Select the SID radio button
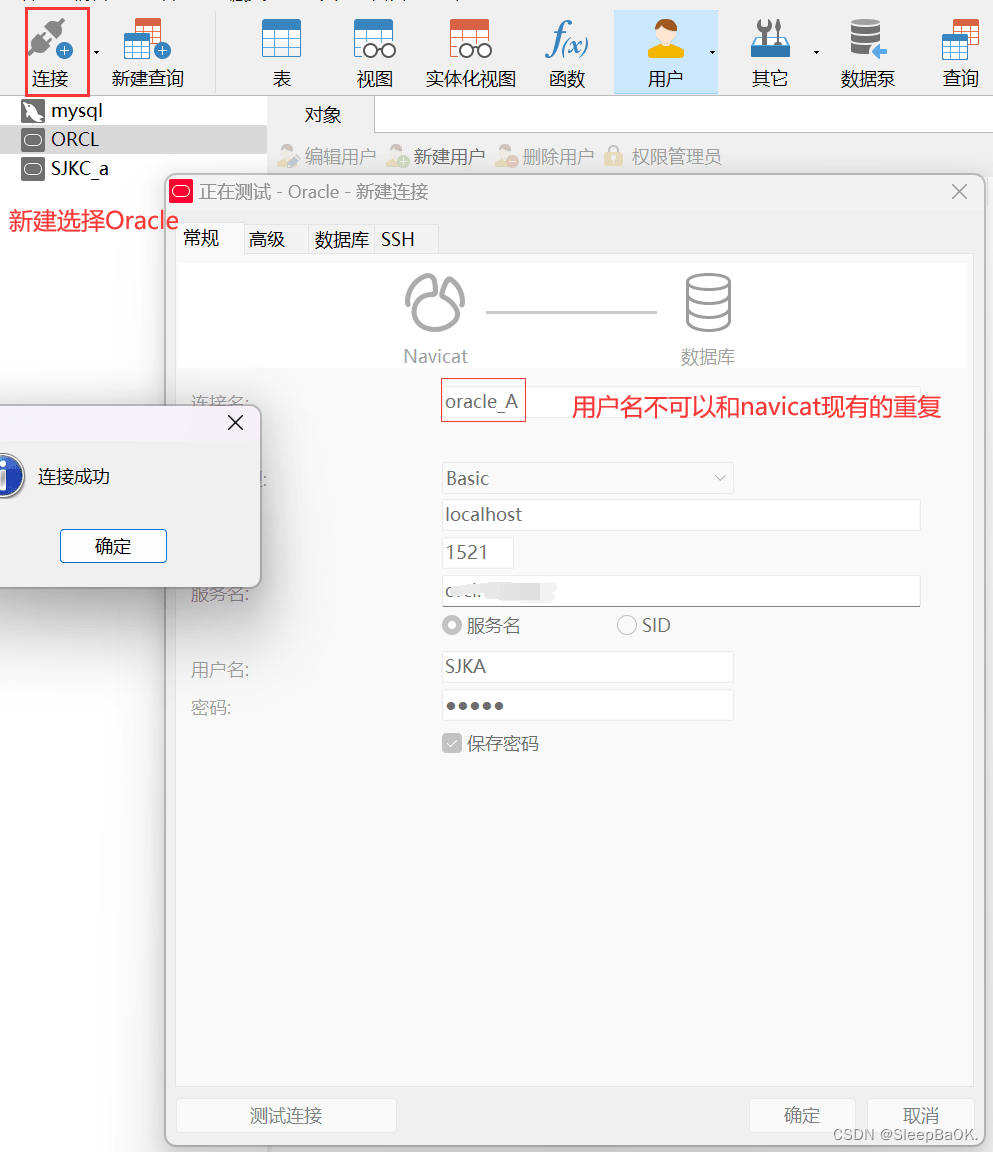993x1152 pixels. click(627, 625)
